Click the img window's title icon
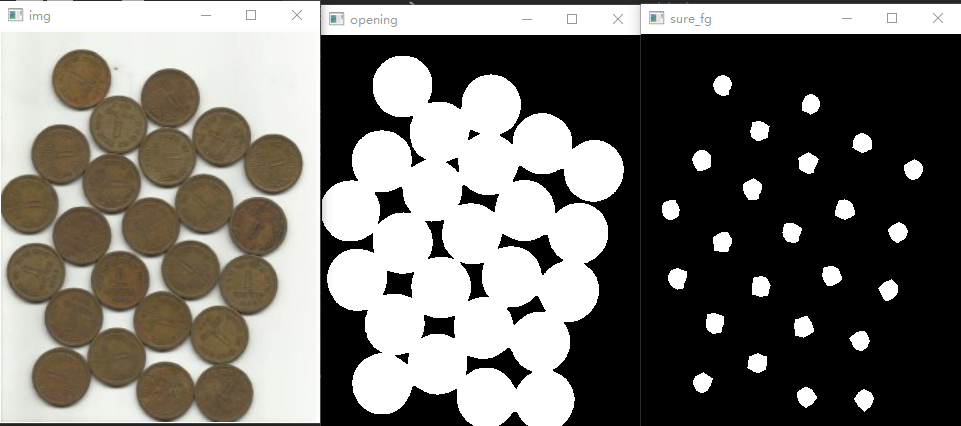Screen dimensions: 961x426 point(15,15)
